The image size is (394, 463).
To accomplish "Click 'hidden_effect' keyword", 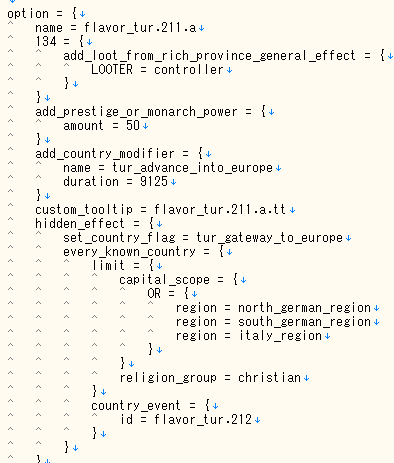I will tap(80, 224).
